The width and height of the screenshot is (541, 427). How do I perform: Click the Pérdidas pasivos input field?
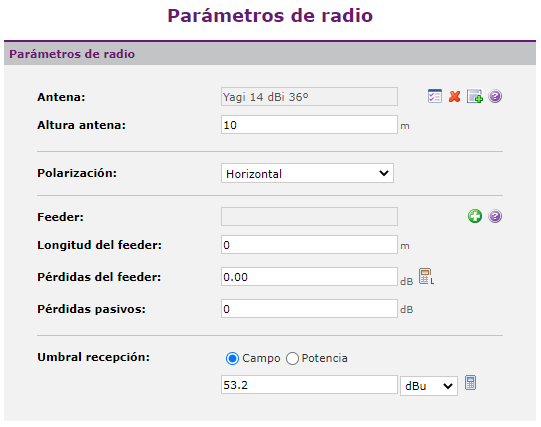click(309, 309)
